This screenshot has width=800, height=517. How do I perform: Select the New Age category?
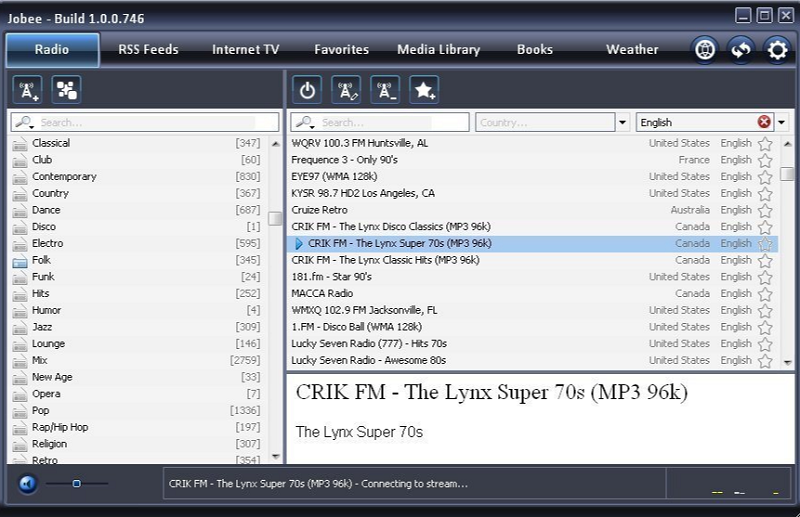137,377
